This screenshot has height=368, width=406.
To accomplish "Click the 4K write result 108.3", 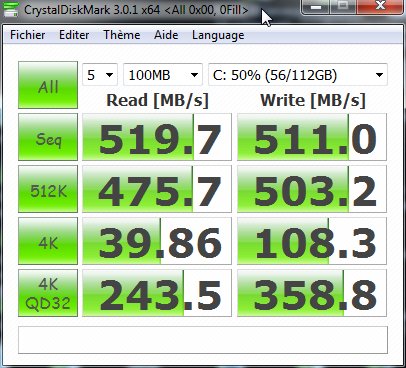I will (312, 241).
